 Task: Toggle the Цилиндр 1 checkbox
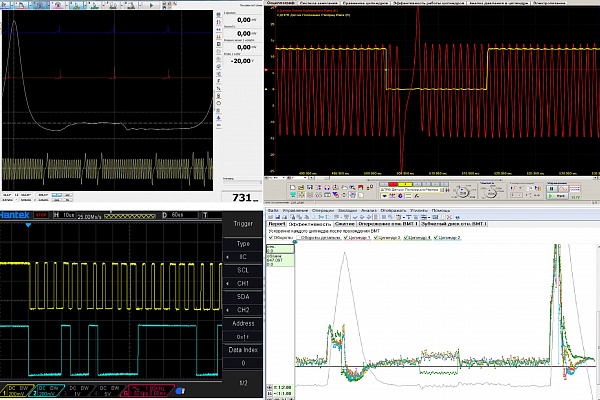(345, 238)
